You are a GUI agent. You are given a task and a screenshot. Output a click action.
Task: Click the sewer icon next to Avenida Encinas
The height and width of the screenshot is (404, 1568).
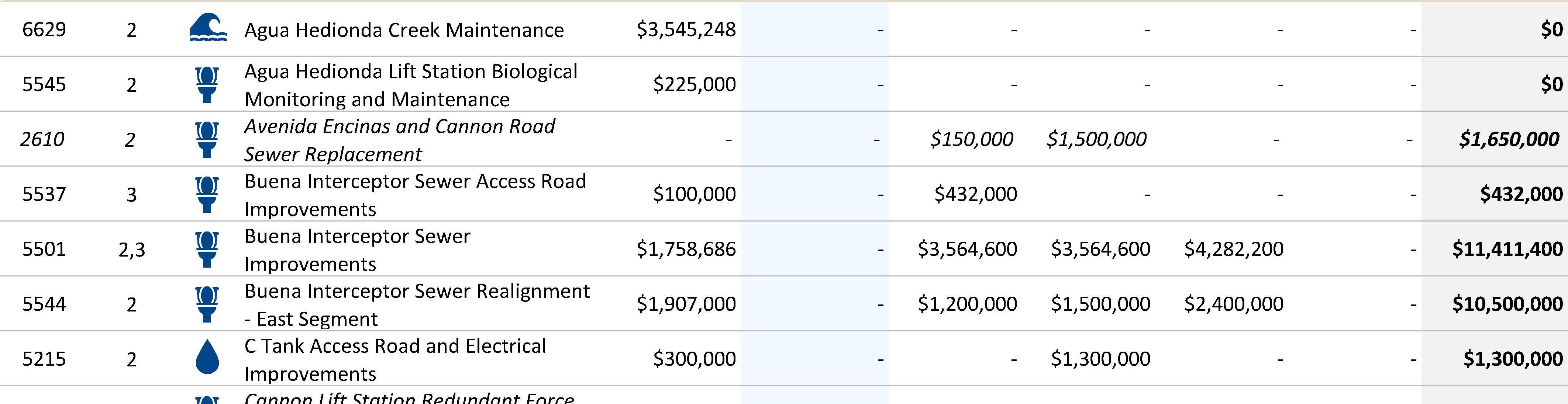click(206, 139)
